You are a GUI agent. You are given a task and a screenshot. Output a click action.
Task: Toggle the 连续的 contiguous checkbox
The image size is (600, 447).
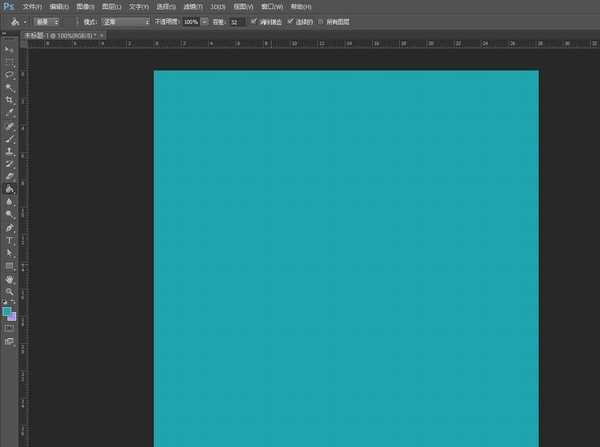(x=291, y=20)
